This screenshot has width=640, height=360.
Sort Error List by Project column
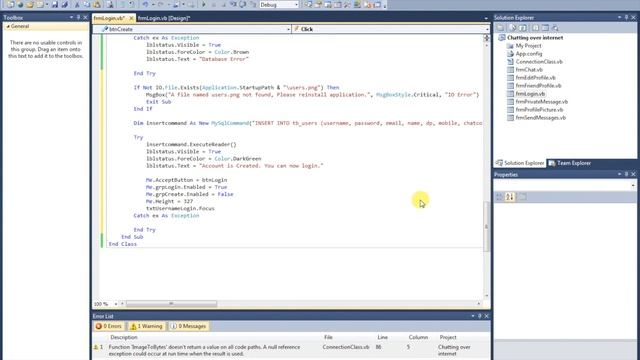(448, 337)
